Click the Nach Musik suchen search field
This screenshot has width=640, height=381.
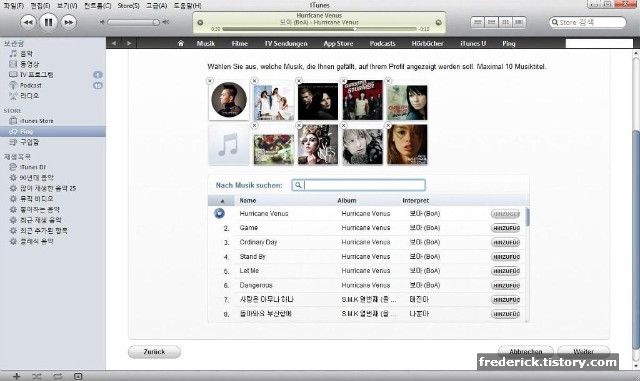tap(359, 185)
